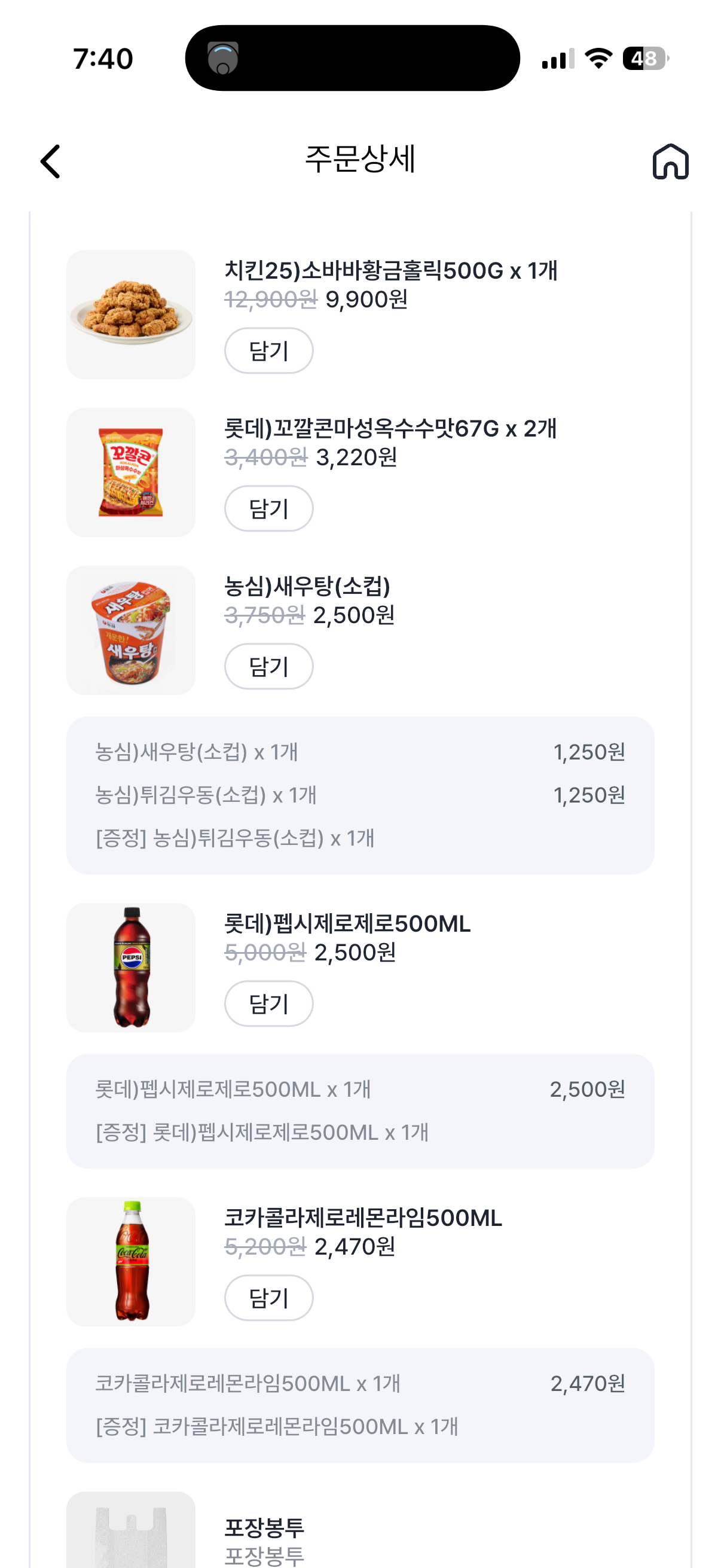Add 펩시제로제로500ML via 담기 button
The width and height of the screenshot is (721, 1568).
(x=269, y=1003)
